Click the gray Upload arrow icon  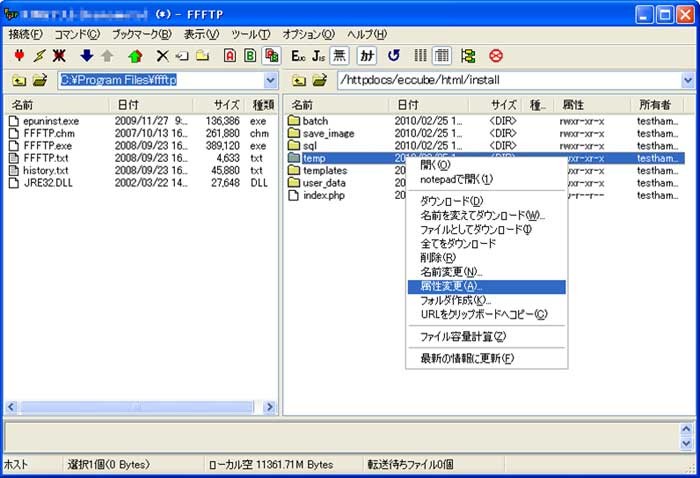point(107,56)
